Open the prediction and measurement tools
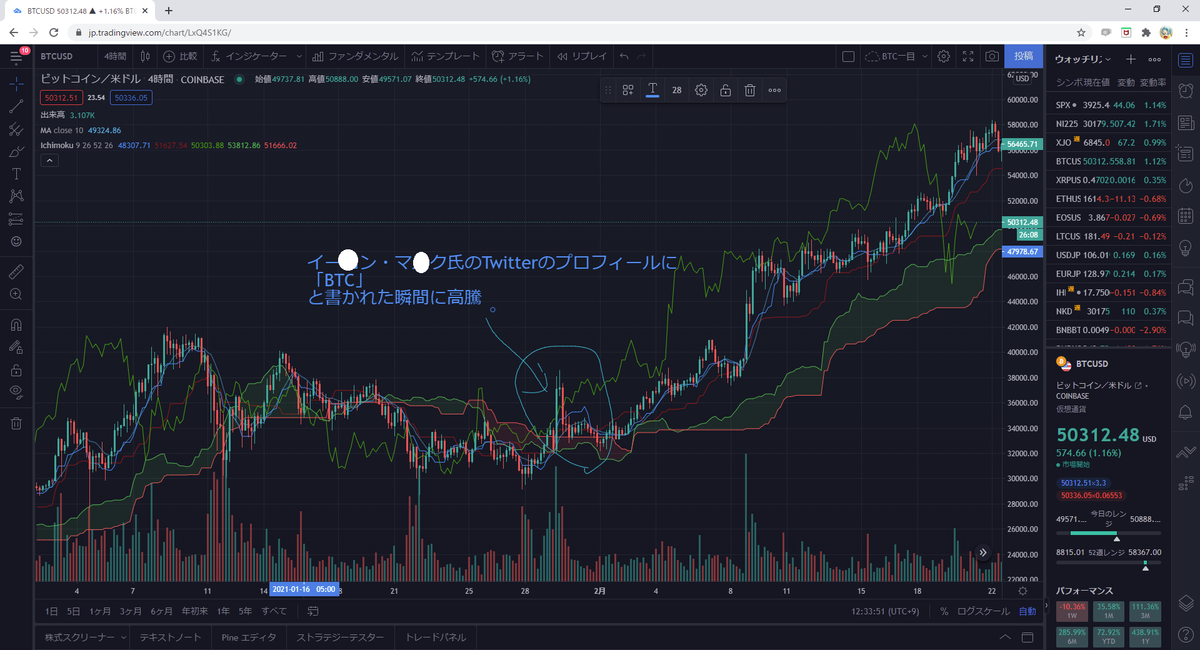The width and height of the screenshot is (1200, 650). click(16, 219)
